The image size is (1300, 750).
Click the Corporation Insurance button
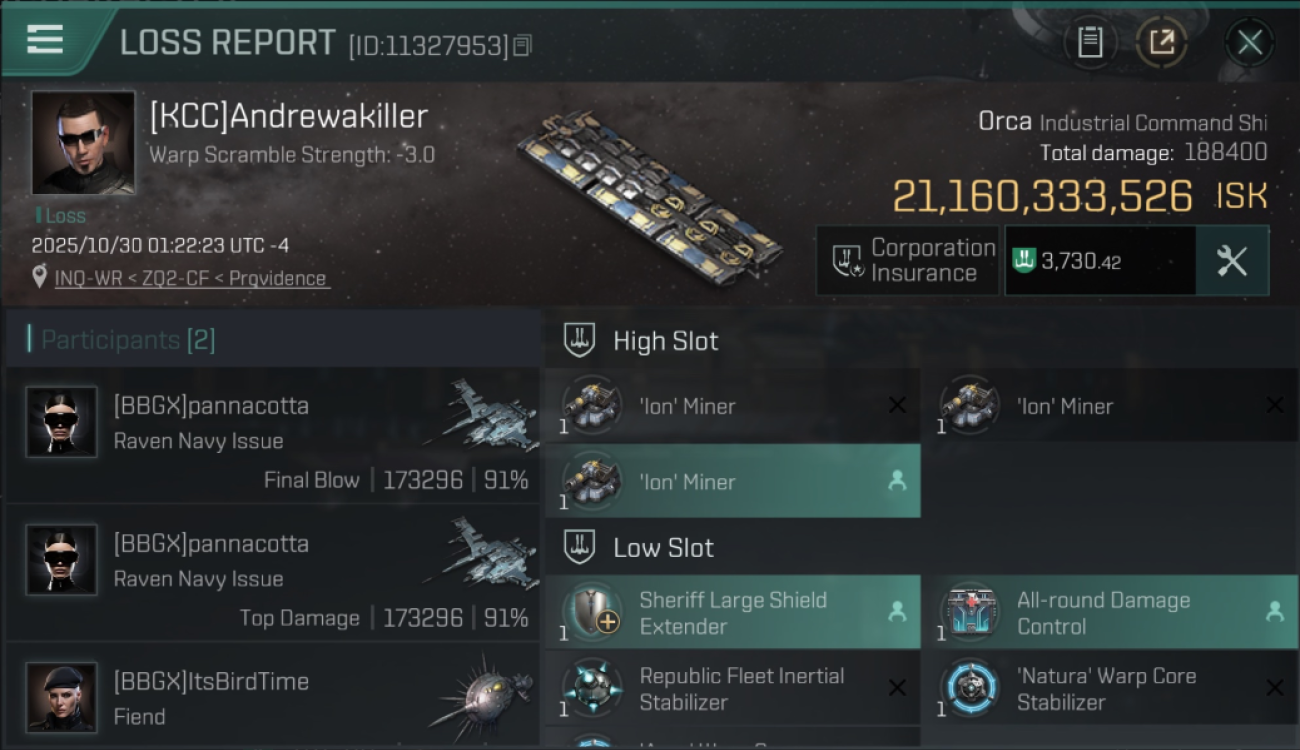click(908, 261)
